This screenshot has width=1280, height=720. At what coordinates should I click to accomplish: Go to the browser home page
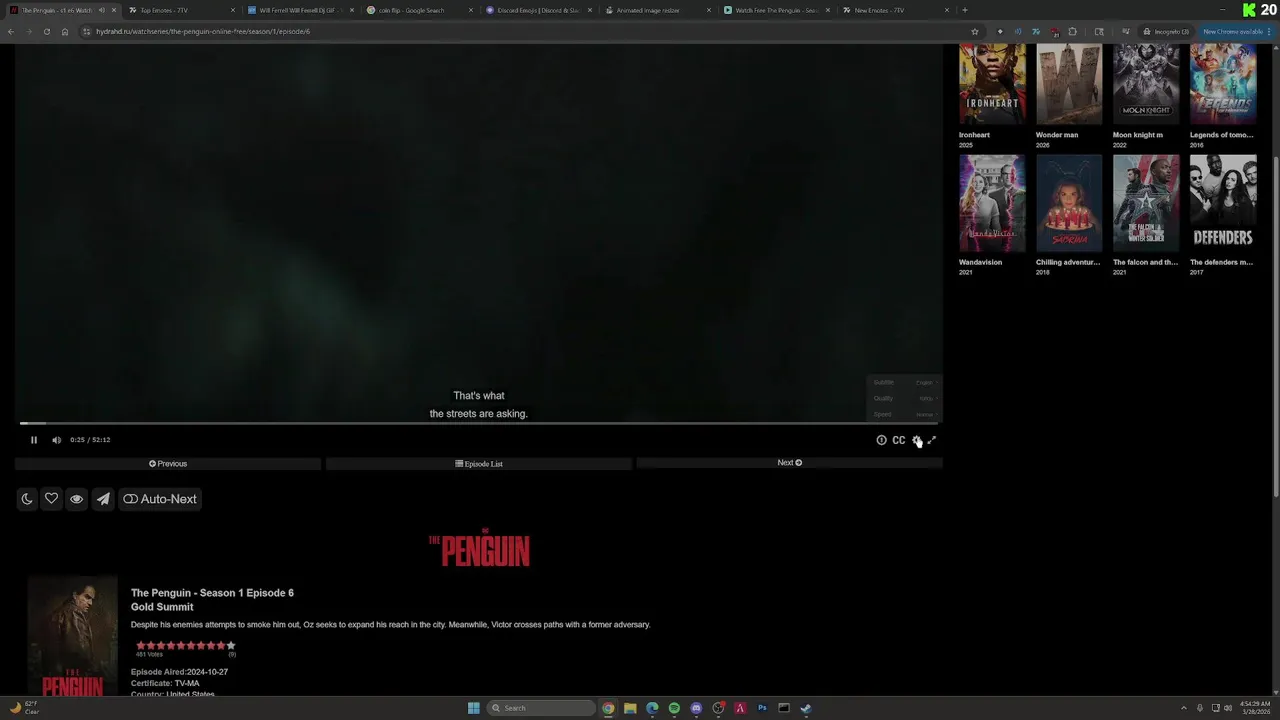pos(65,32)
